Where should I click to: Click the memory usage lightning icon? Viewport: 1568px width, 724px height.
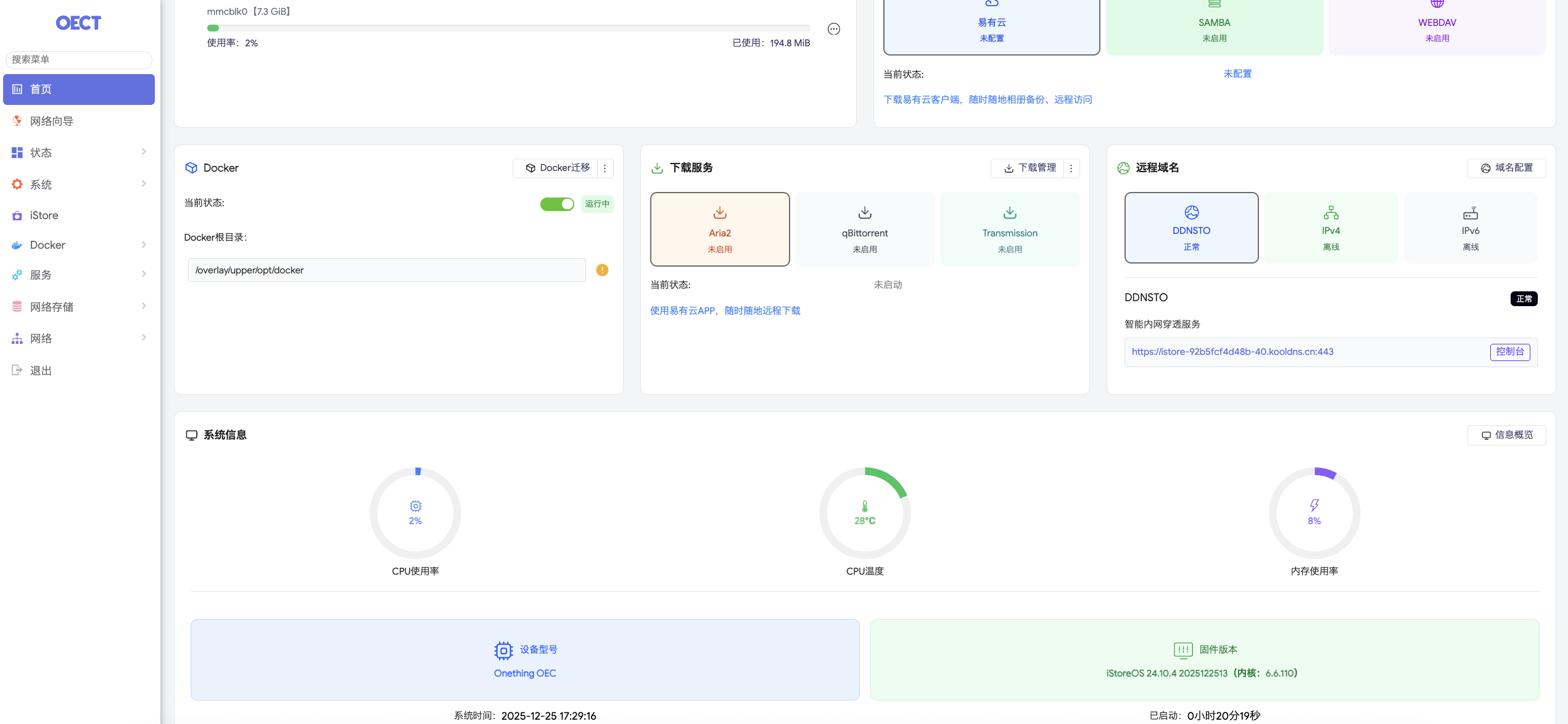pyautogui.click(x=1314, y=506)
